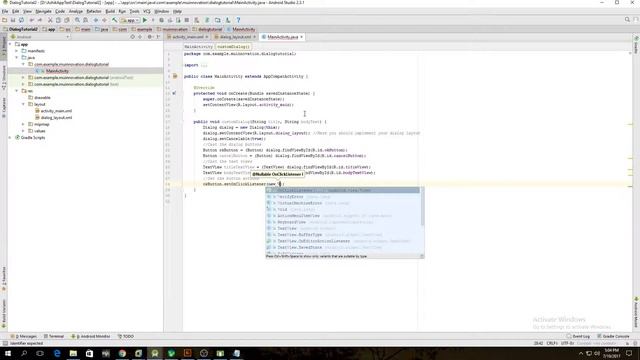Click the Synchronize toolbar icon
Image resolution: width=640 pixels, height=360 pixels.
(x=21, y=20)
